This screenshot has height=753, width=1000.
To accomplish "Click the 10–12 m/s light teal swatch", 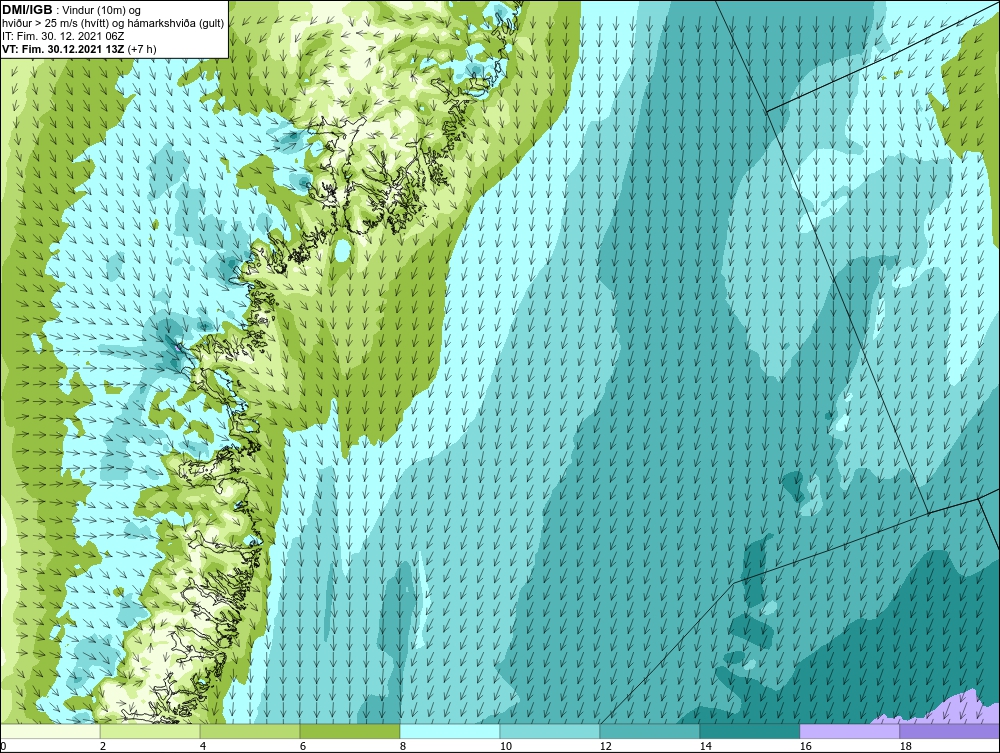I will click(x=550, y=731).
